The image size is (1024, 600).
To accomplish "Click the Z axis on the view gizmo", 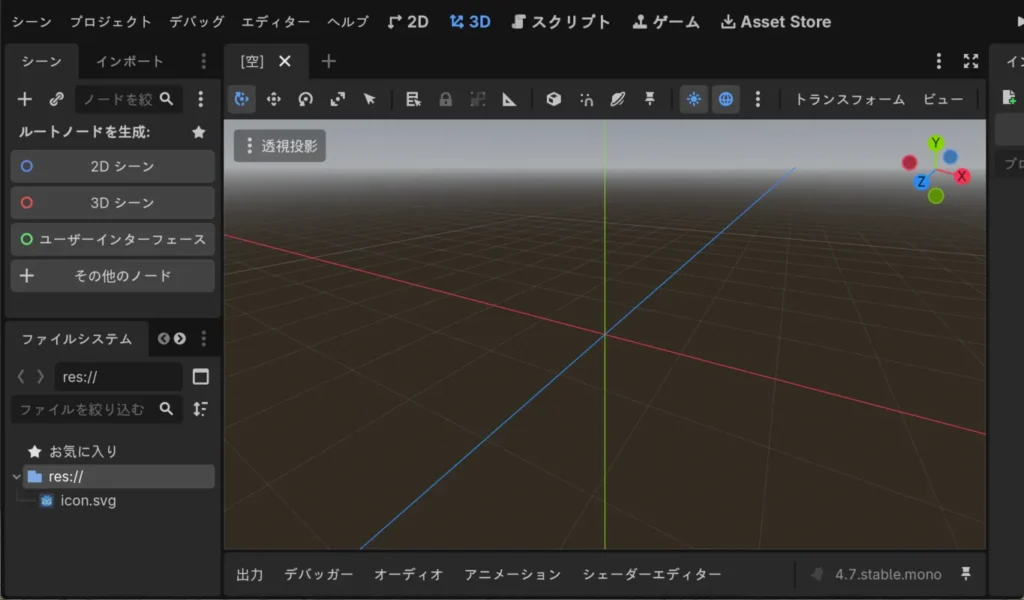I will pos(921,182).
